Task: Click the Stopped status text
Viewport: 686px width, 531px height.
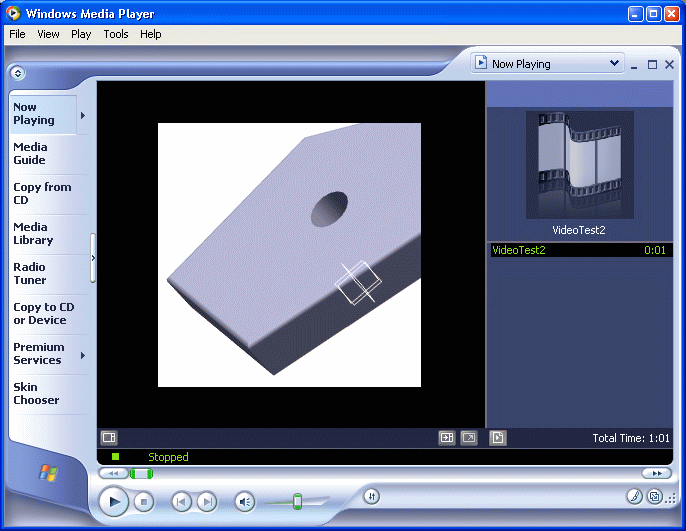Action: tap(168, 457)
